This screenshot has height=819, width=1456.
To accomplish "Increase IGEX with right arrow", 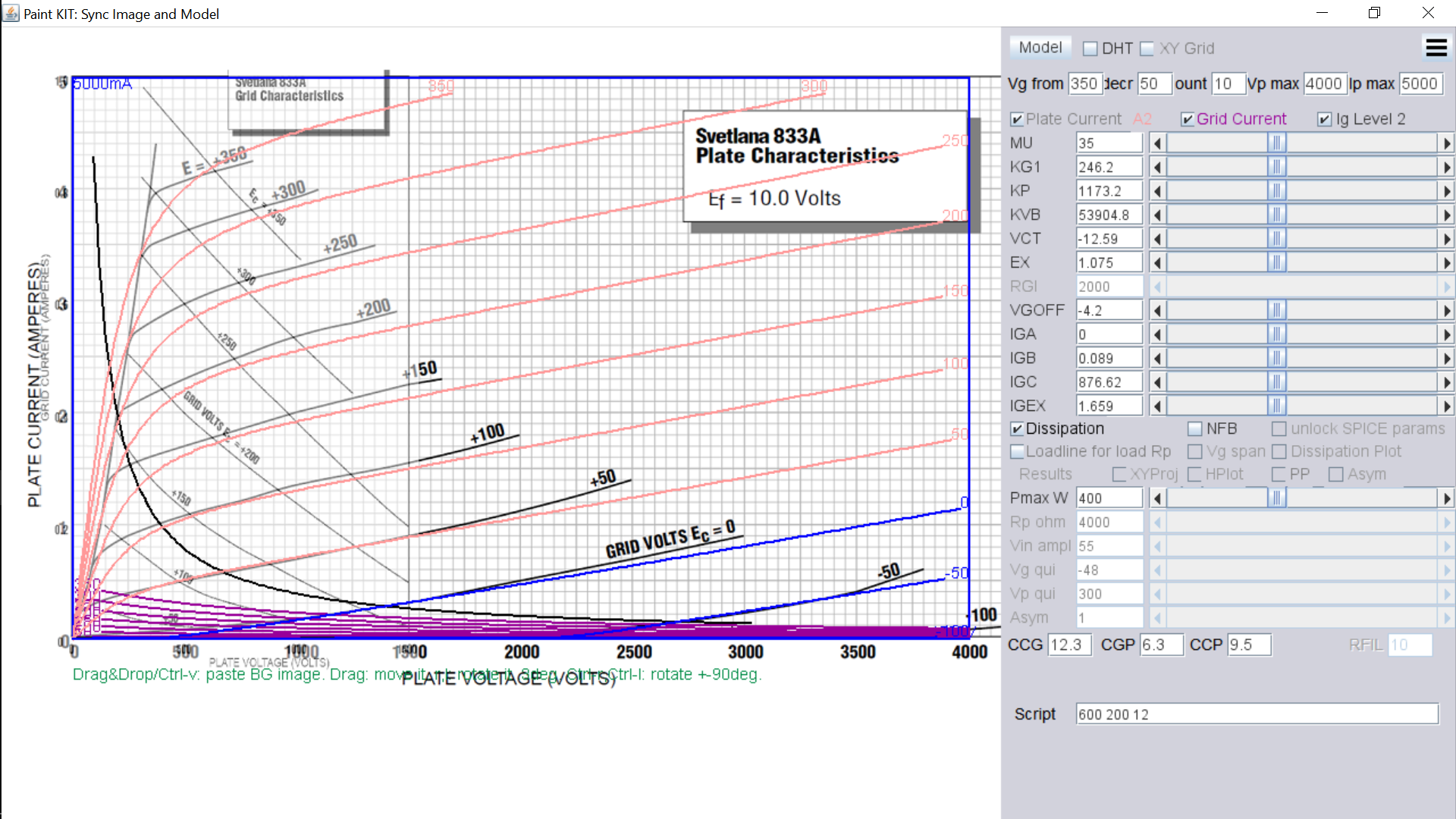I will 1446,406.
